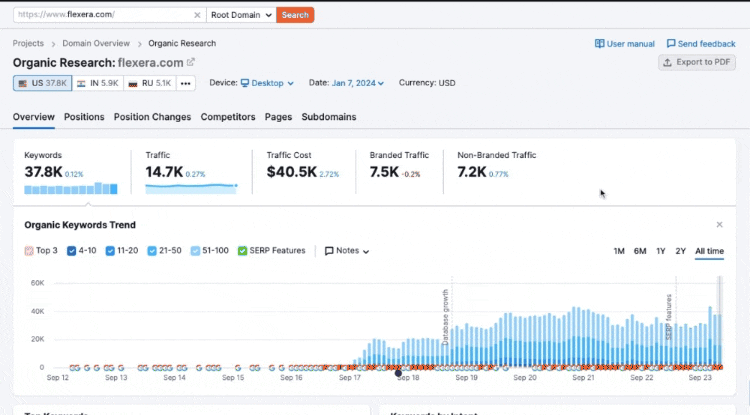This screenshot has width=750, height=415.
Task: Open flexera.com external link icon
Action: pos(191,62)
